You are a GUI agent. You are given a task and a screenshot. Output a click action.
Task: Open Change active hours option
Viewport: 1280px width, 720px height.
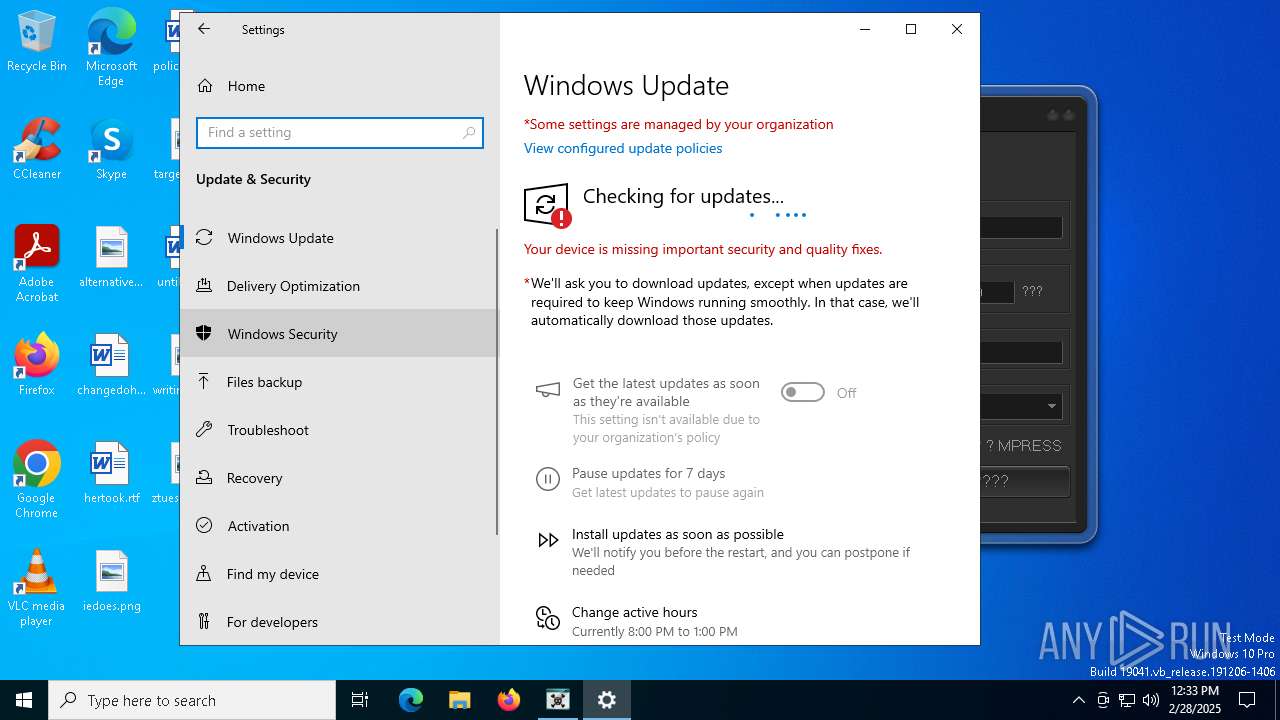pyautogui.click(x=635, y=612)
